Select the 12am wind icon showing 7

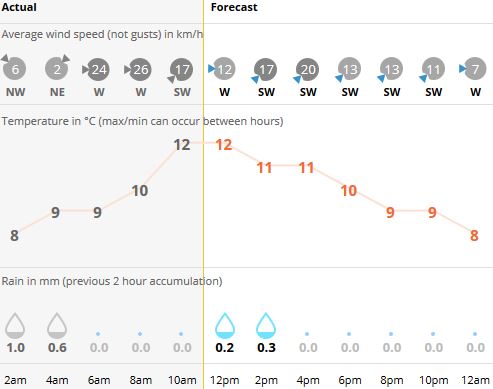tap(474, 69)
